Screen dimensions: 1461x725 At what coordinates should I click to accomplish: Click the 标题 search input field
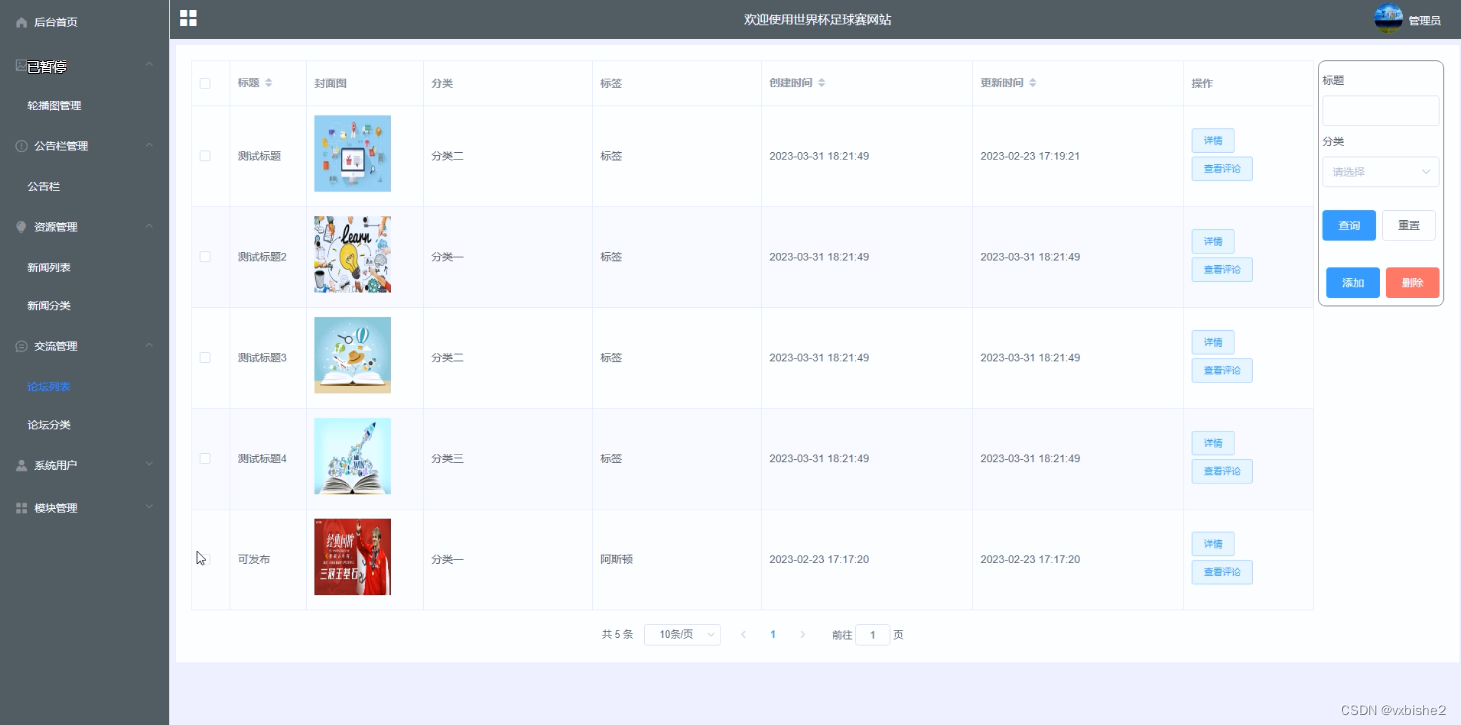pos(1380,111)
